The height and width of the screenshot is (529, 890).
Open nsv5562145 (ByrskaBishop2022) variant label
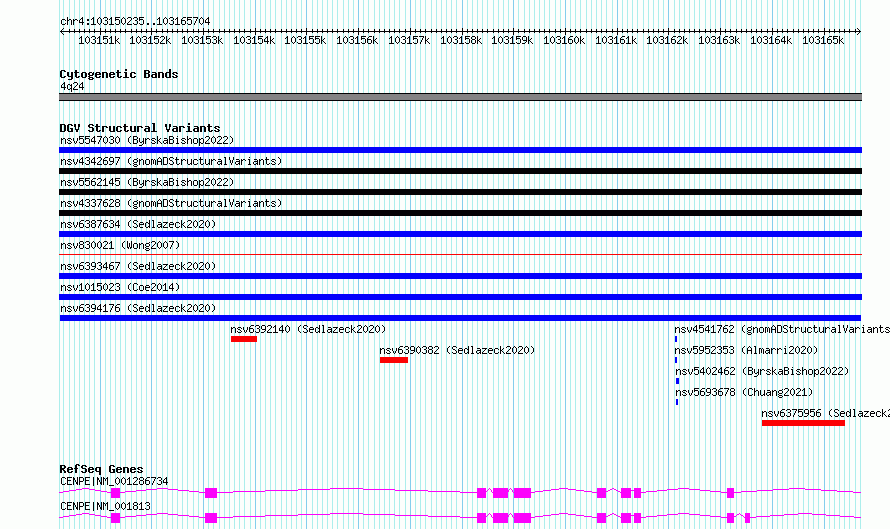click(x=147, y=182)
